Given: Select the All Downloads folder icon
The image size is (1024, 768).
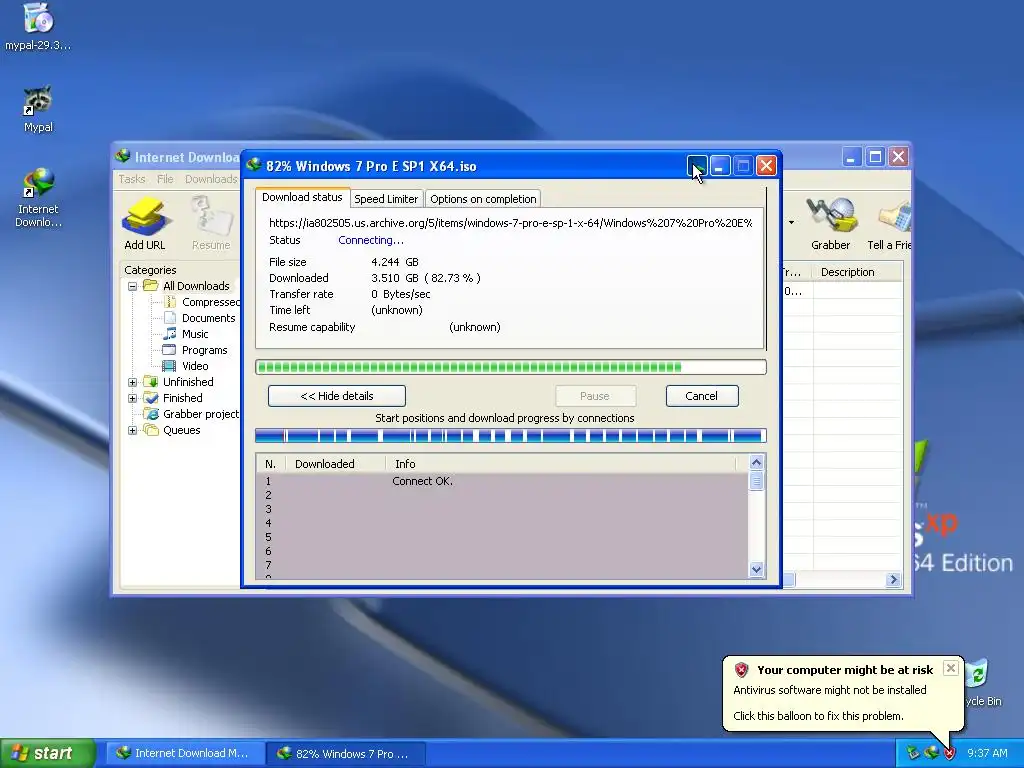Looking at the screenshot, I should click(151, 285).
